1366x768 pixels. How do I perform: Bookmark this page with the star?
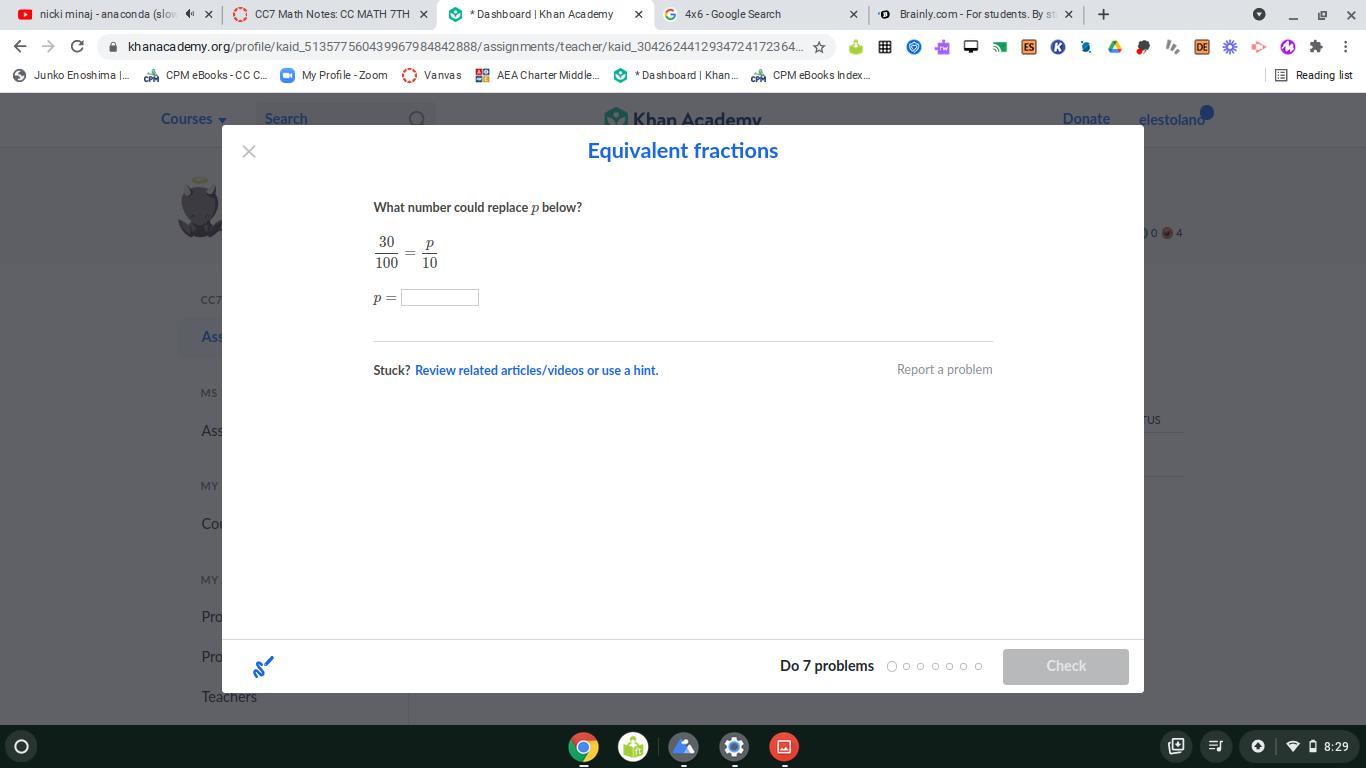click(819, 47)
